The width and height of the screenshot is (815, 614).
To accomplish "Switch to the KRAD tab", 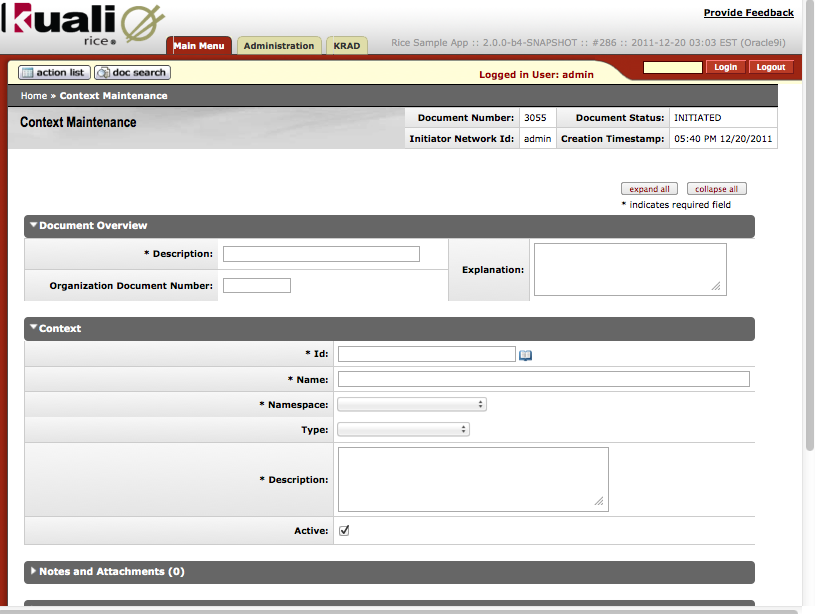I will (347, 46).
